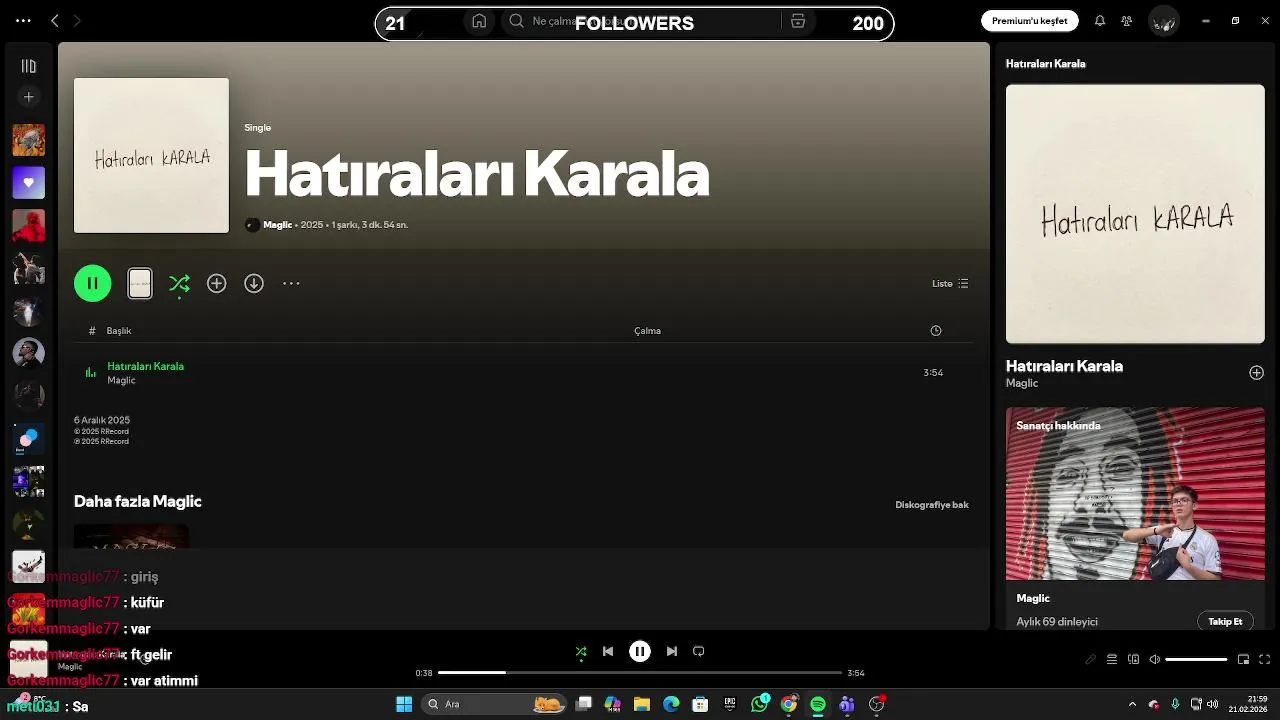Pause playback in bottom player bar
The width and height of the screenshot is (1280, 720).
click(640, 652)
